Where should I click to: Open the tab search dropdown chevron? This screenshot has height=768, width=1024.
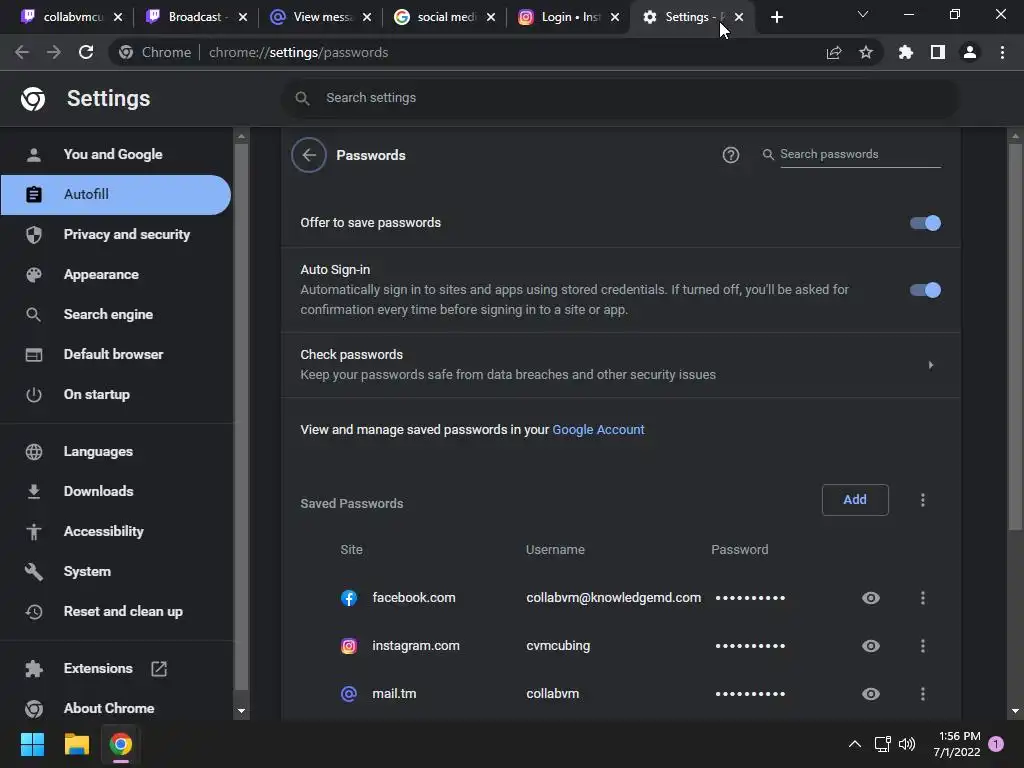(x=863, y=14)
